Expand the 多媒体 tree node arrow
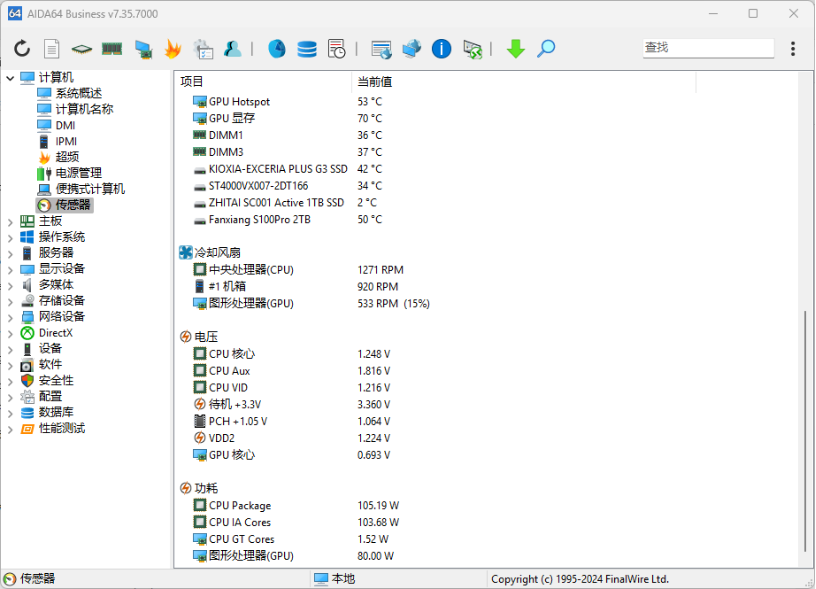The height and width of the screenshot is (589, 816). [x=10, y=286]
